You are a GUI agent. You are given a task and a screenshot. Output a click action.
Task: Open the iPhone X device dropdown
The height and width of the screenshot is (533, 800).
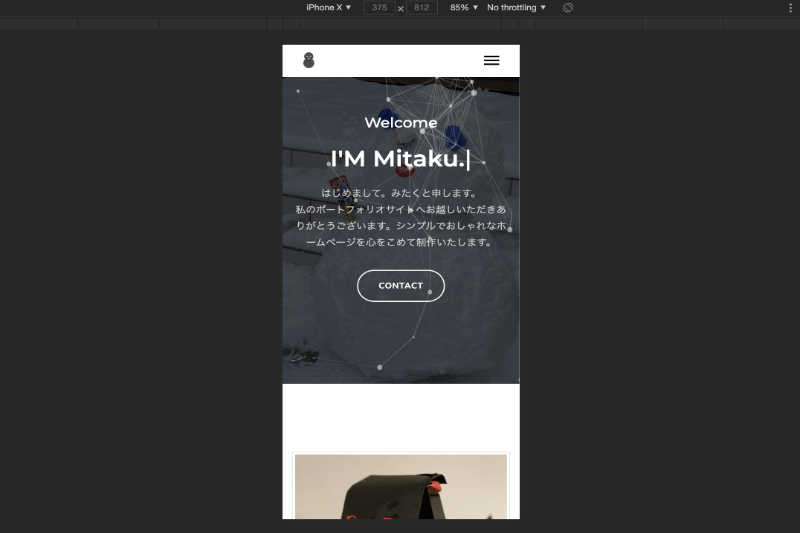(328, 7)
